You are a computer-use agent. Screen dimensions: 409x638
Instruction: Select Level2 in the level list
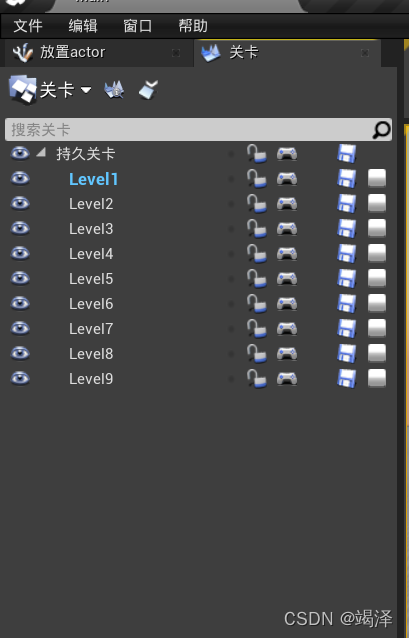pos(91,204)
